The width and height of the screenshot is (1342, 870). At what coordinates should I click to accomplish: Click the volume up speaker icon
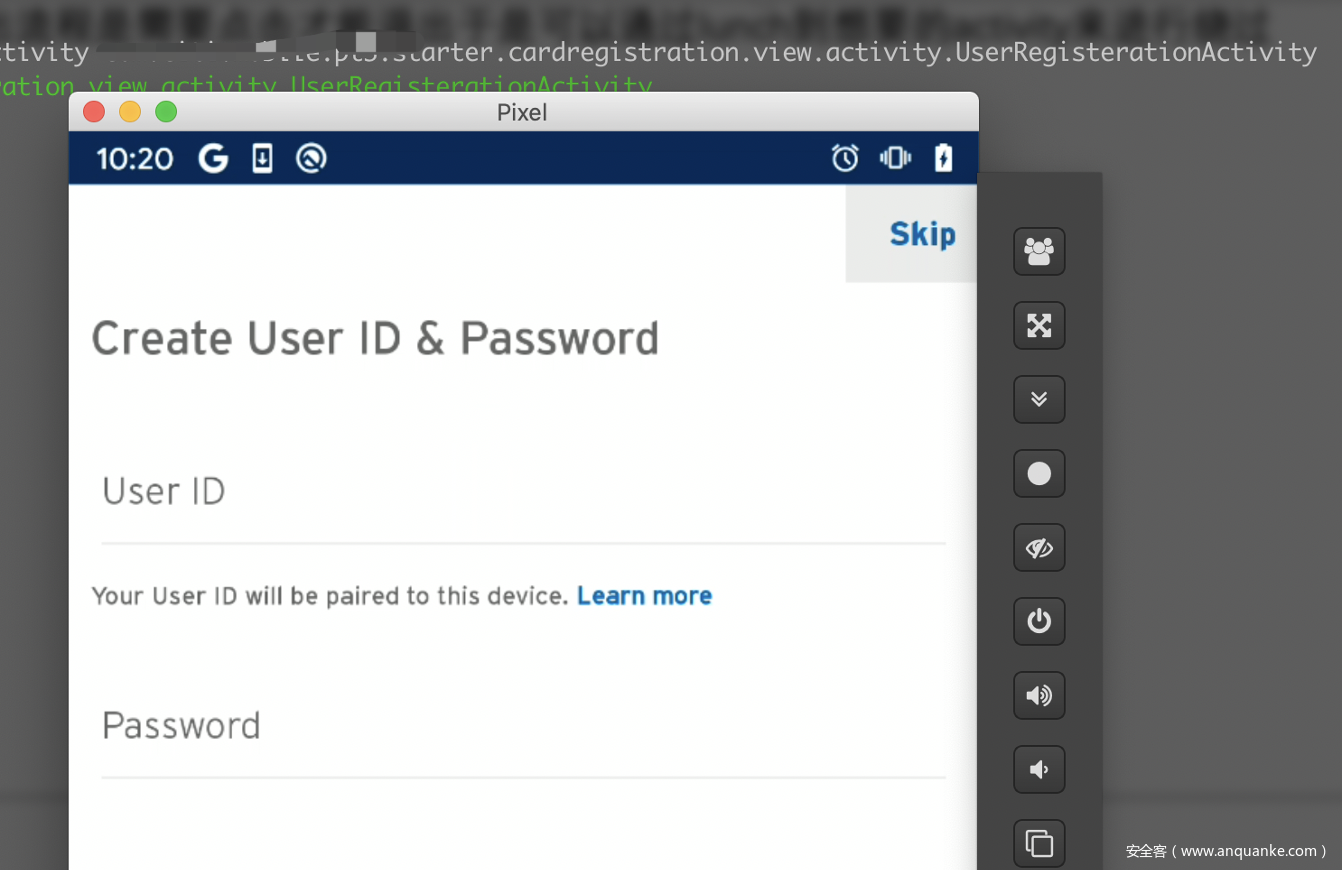click(x=1039, y=695)
